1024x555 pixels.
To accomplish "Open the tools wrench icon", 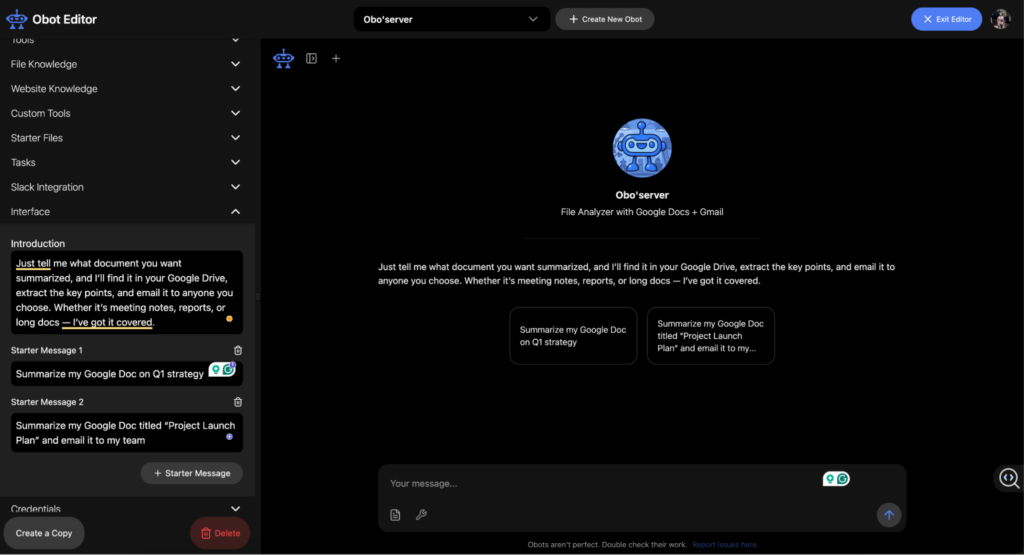I will click(x=421, y=515).
